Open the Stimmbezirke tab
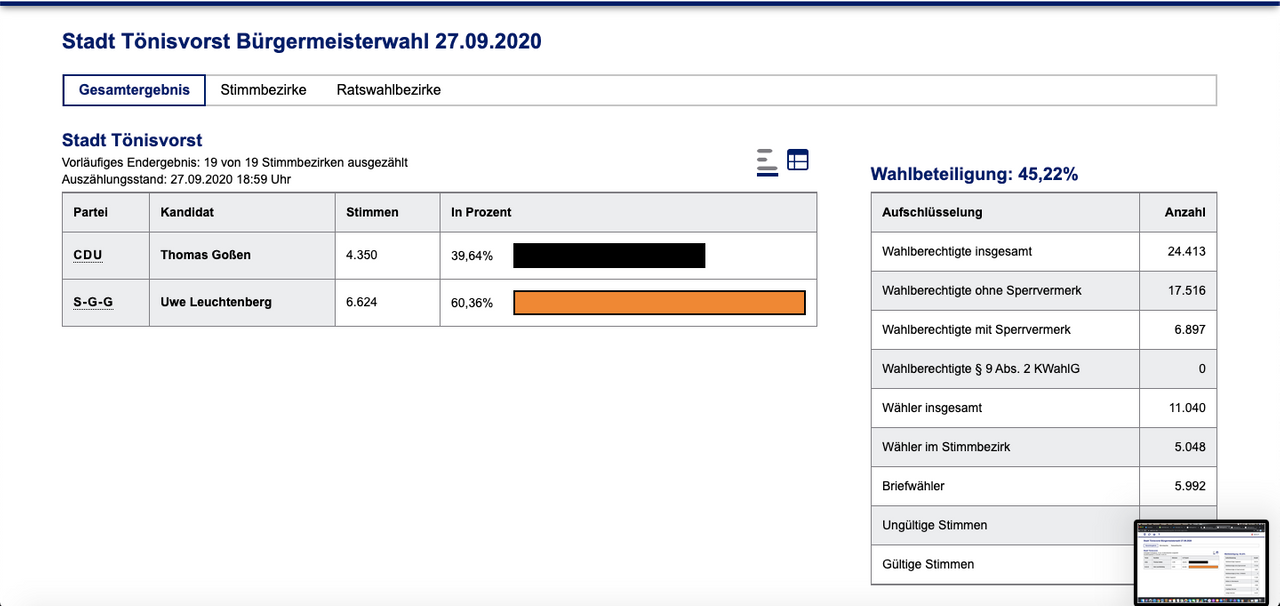Screen dimensions: 1280x606 tap(263, 90)
